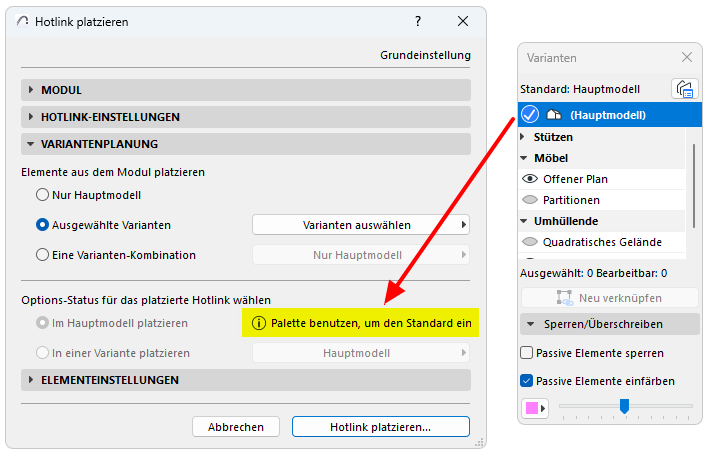The width and height of the screenshot is (709, 455).
Task: Expand the Stützen group in the variants list
Action: point(524,137)
